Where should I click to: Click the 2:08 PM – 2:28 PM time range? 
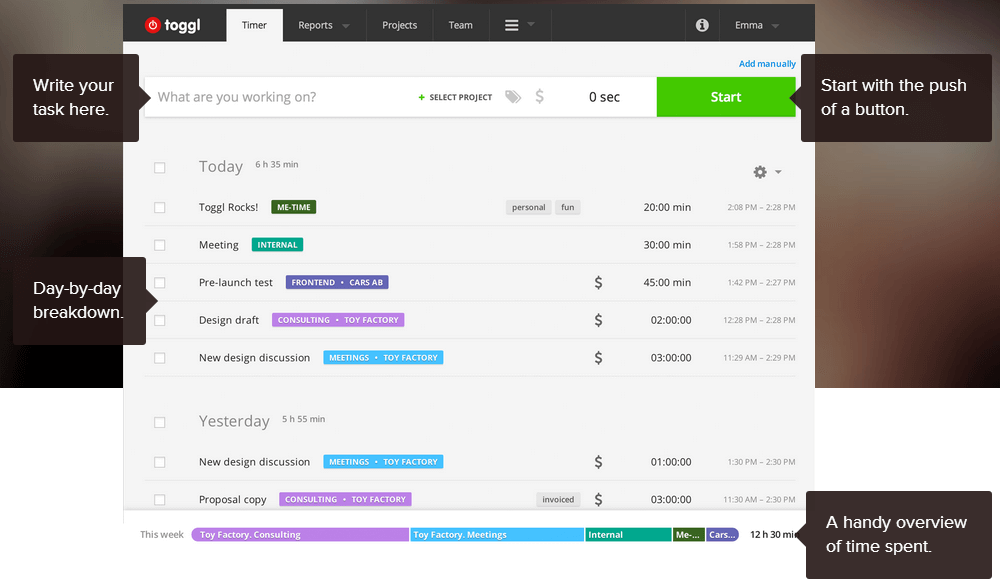(761, 207)
